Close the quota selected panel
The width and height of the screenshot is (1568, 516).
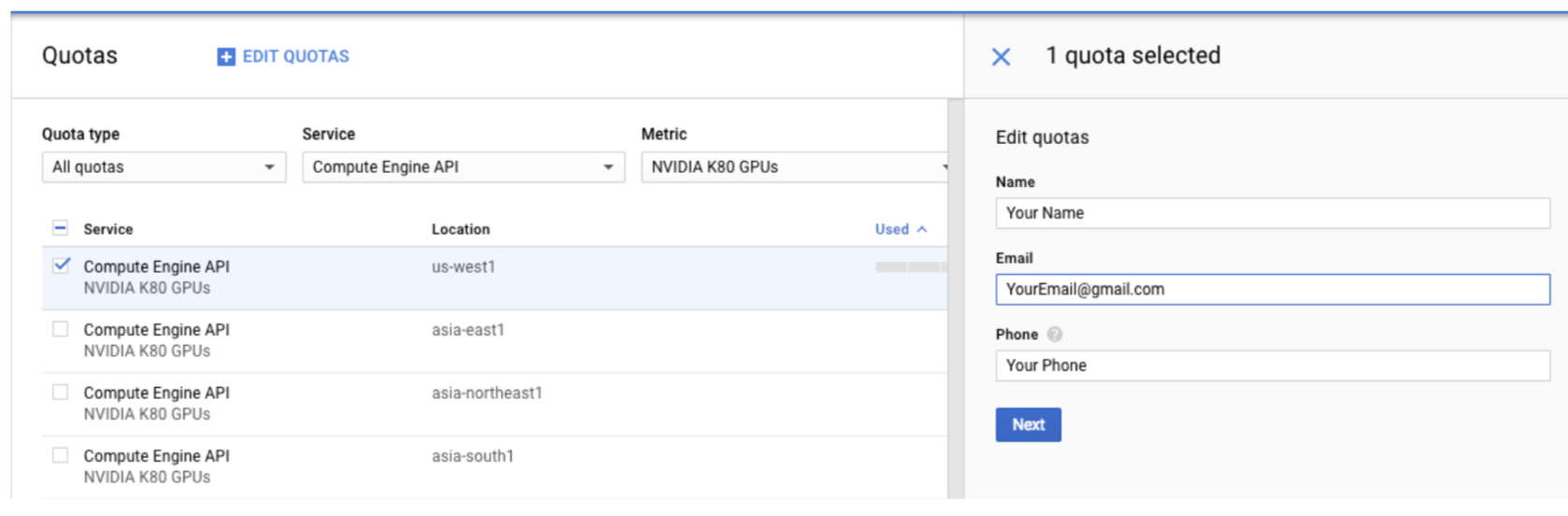point(1001,57)
